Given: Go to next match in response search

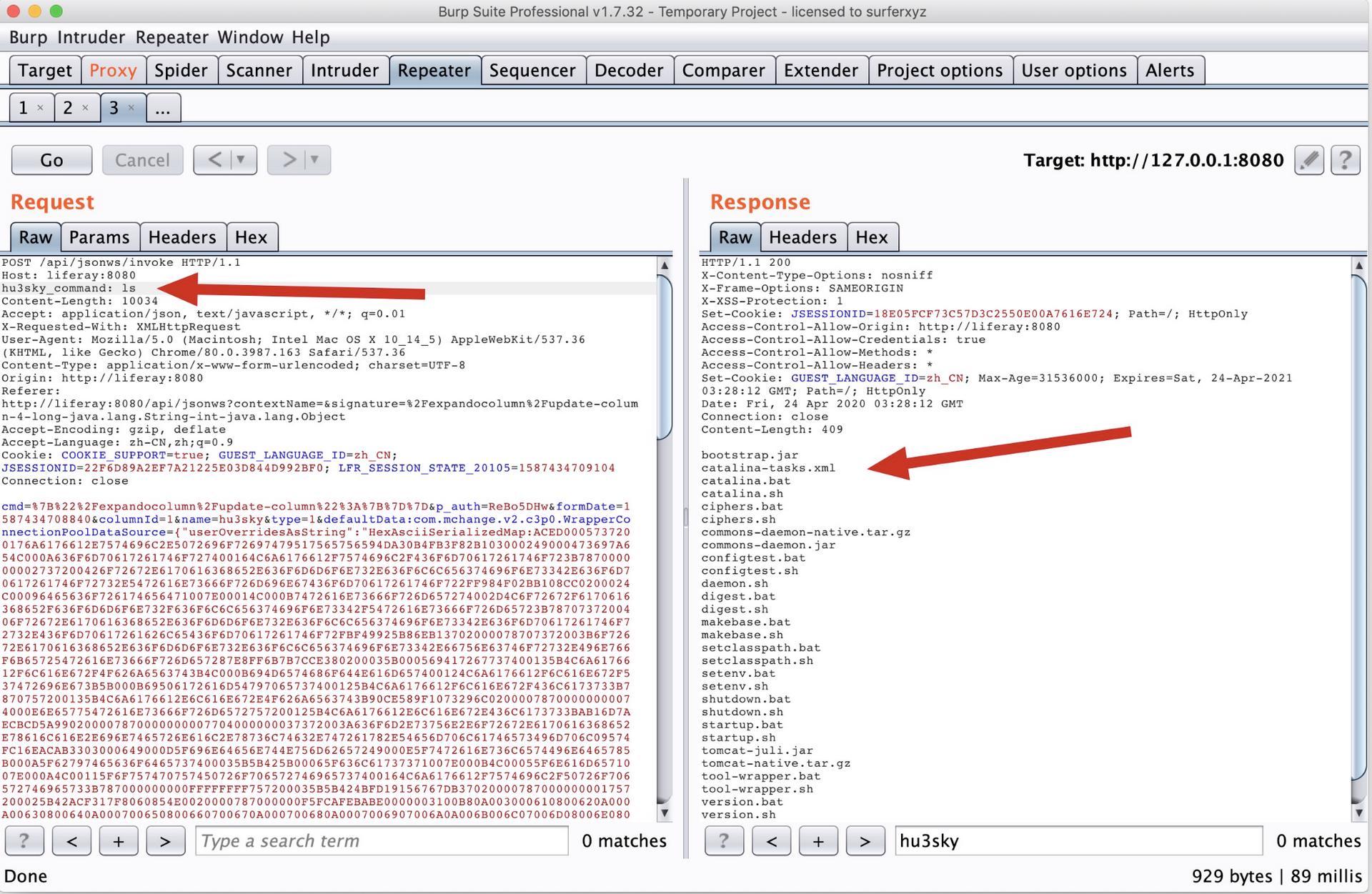Looking at the screenshot, I should pyautogui.click(x=864, y=840).
